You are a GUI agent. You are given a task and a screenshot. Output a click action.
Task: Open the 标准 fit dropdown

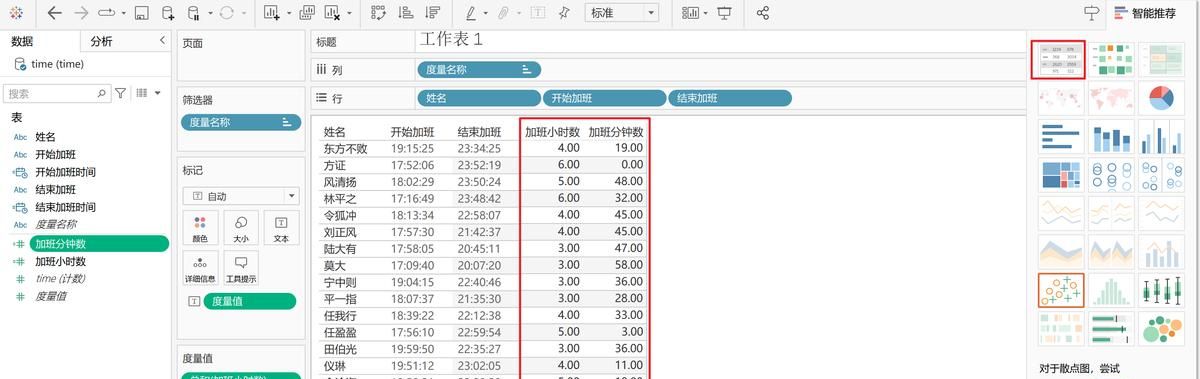(622, 13)
